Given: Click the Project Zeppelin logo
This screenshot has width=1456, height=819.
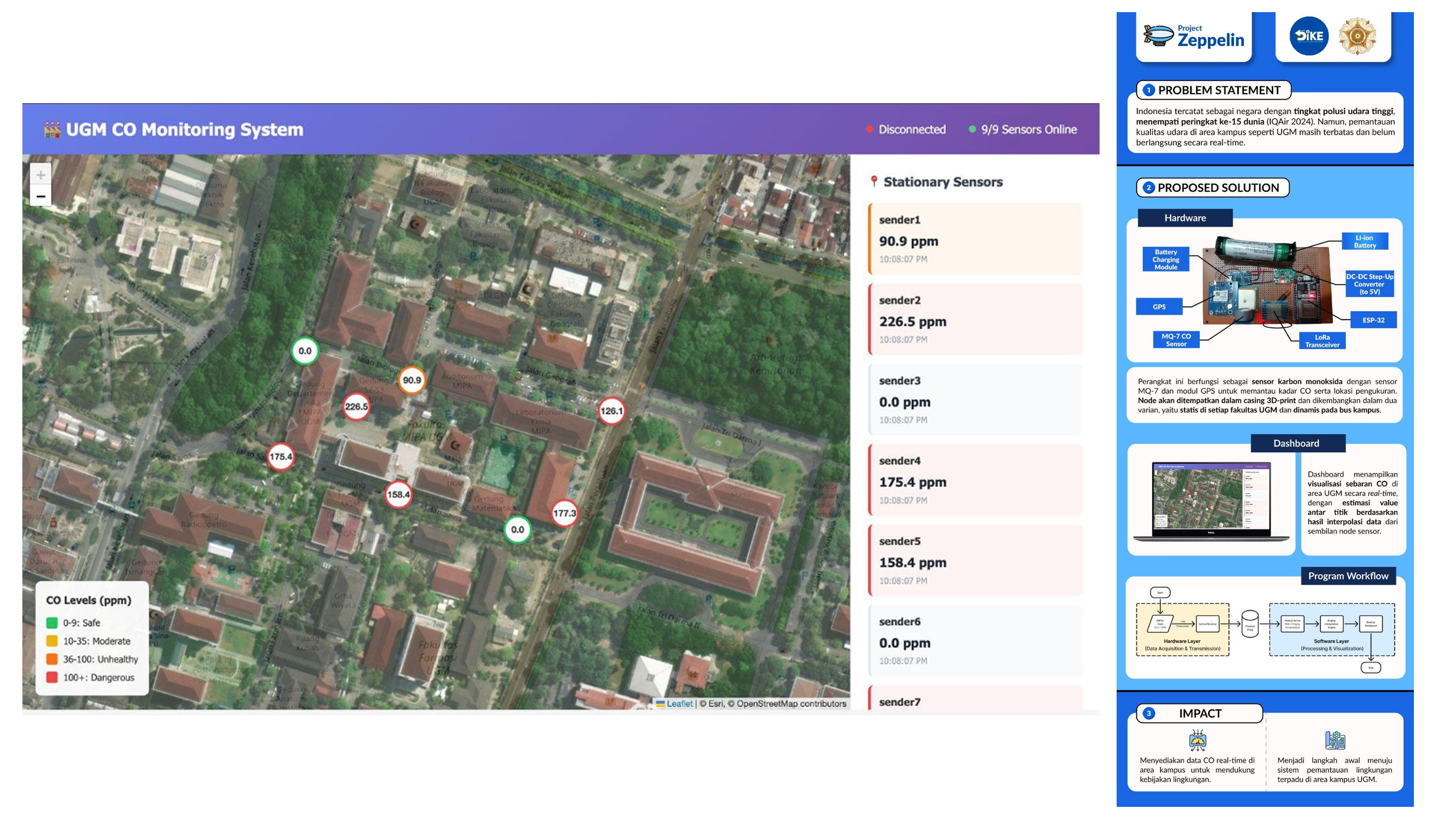Looking at the screenshot, I should [x=1194, y=37].
